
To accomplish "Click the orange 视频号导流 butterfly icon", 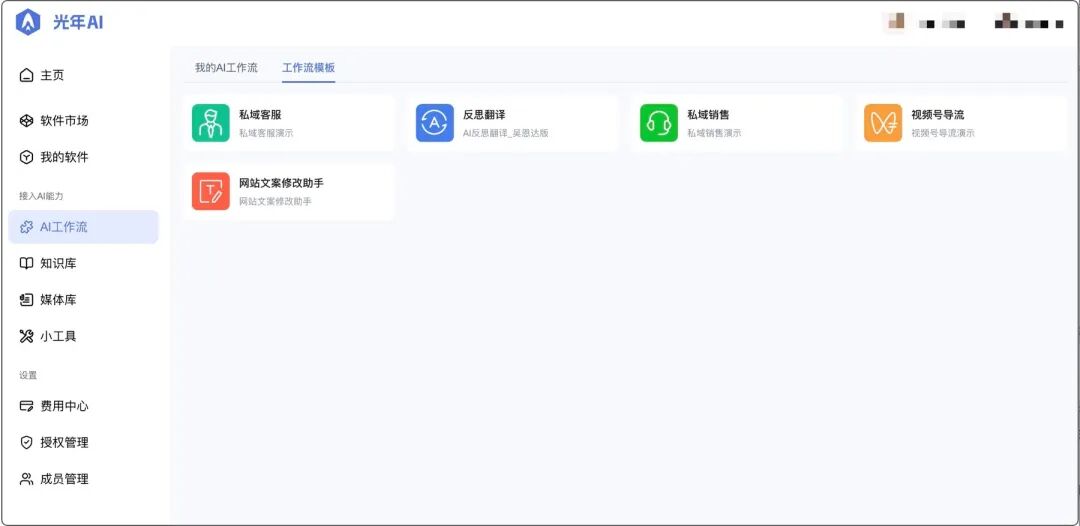I will click(x=883, y=123).
